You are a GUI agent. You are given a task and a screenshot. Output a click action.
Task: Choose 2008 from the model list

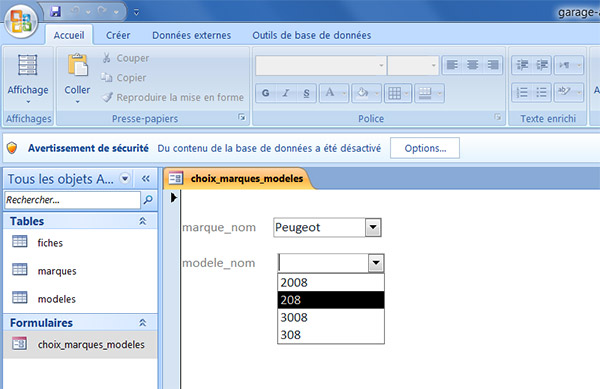pos(331,283)
